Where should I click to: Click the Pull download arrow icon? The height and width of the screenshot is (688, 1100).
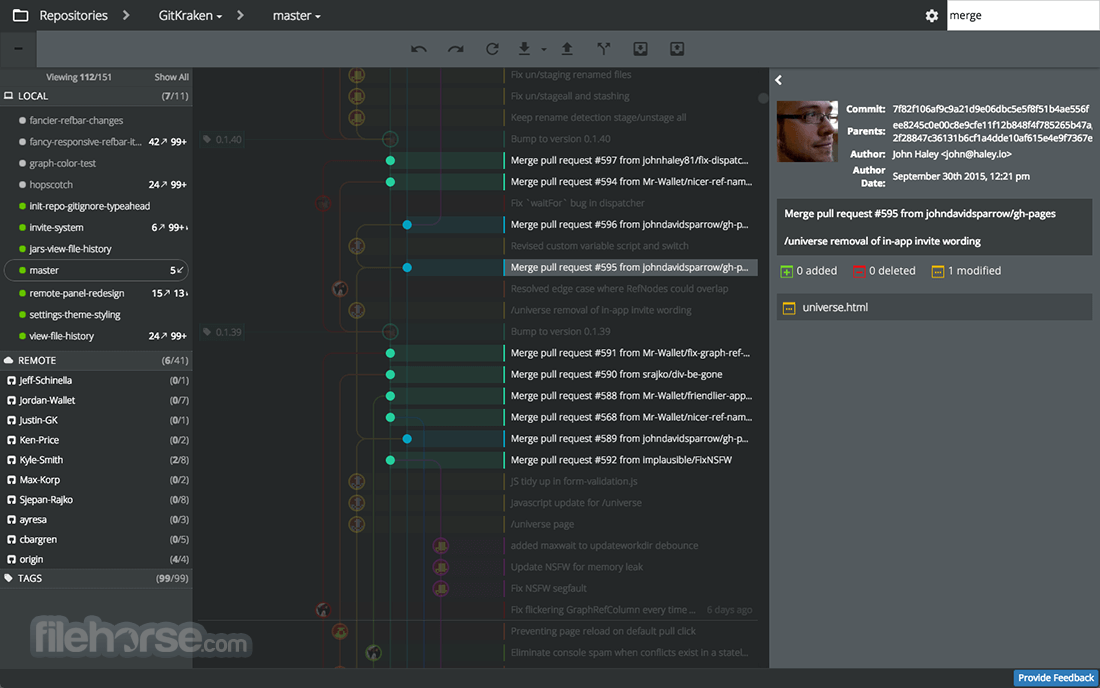524,48
